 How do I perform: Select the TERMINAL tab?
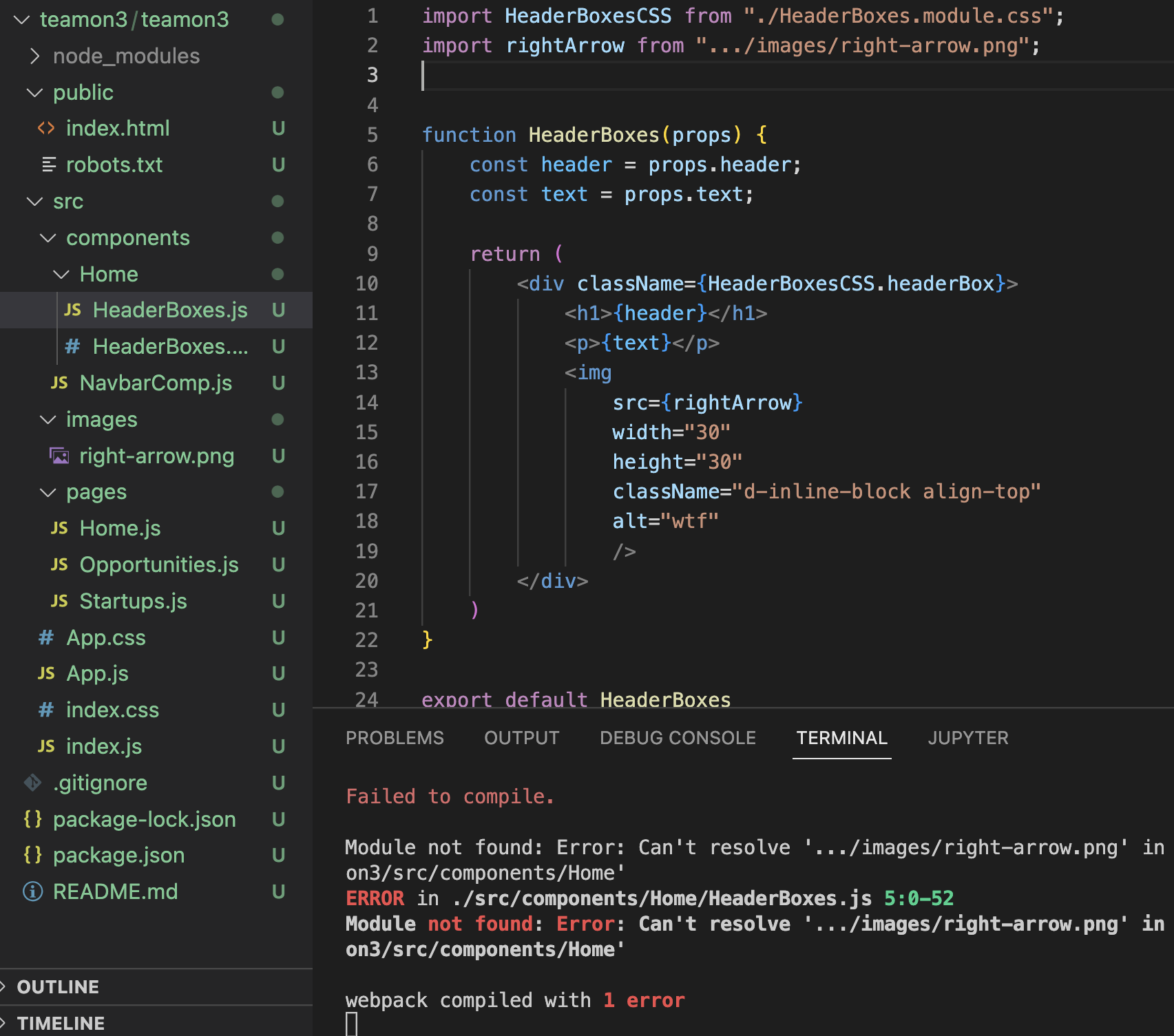point(842,738)
